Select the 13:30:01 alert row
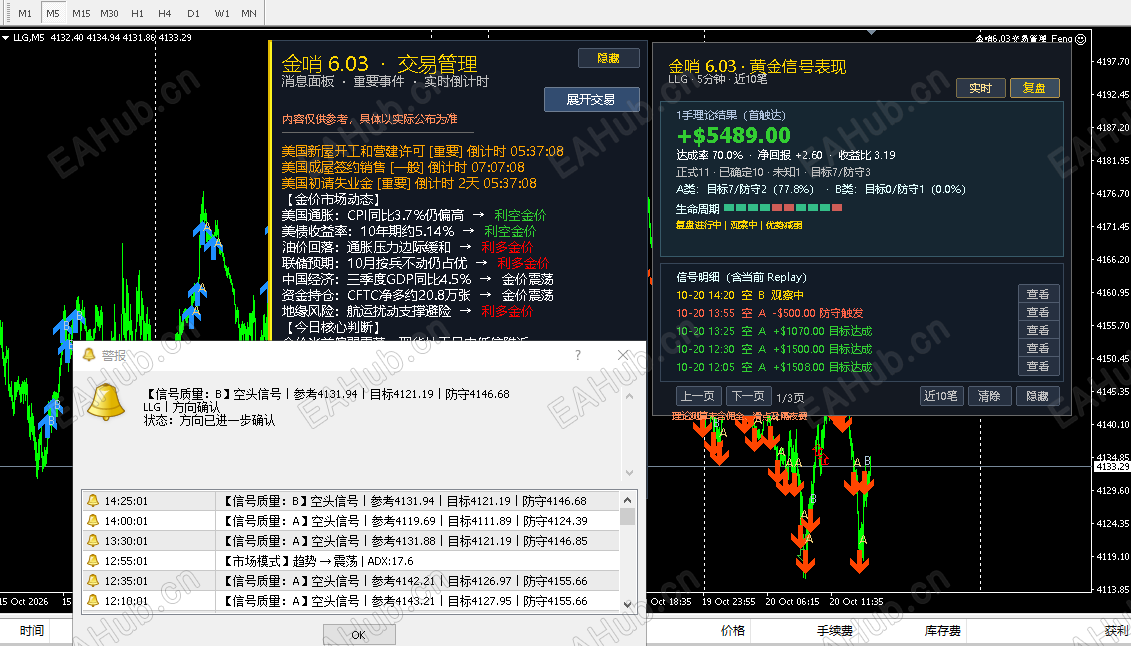 point(351,541)
